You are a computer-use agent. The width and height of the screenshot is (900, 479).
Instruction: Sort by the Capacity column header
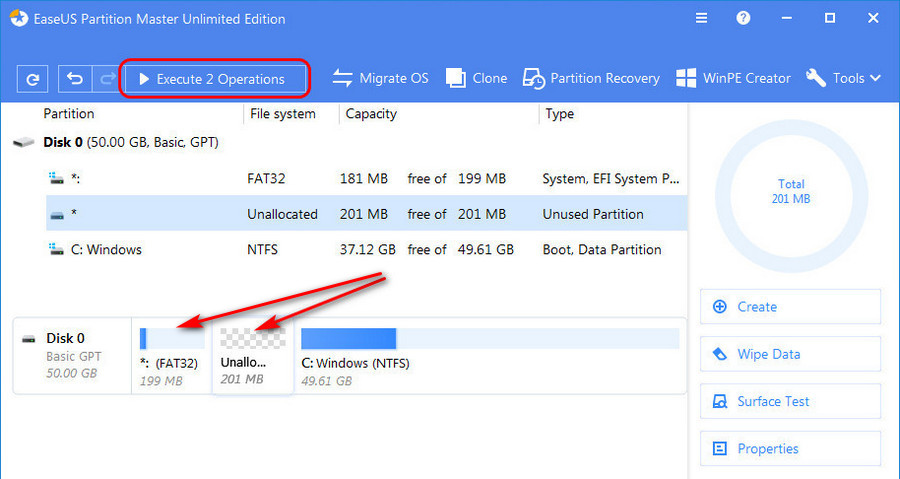point(371,114)
